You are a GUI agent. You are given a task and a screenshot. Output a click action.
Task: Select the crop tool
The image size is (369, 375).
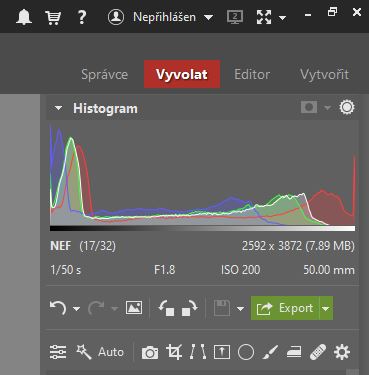[x=174, y=352]
